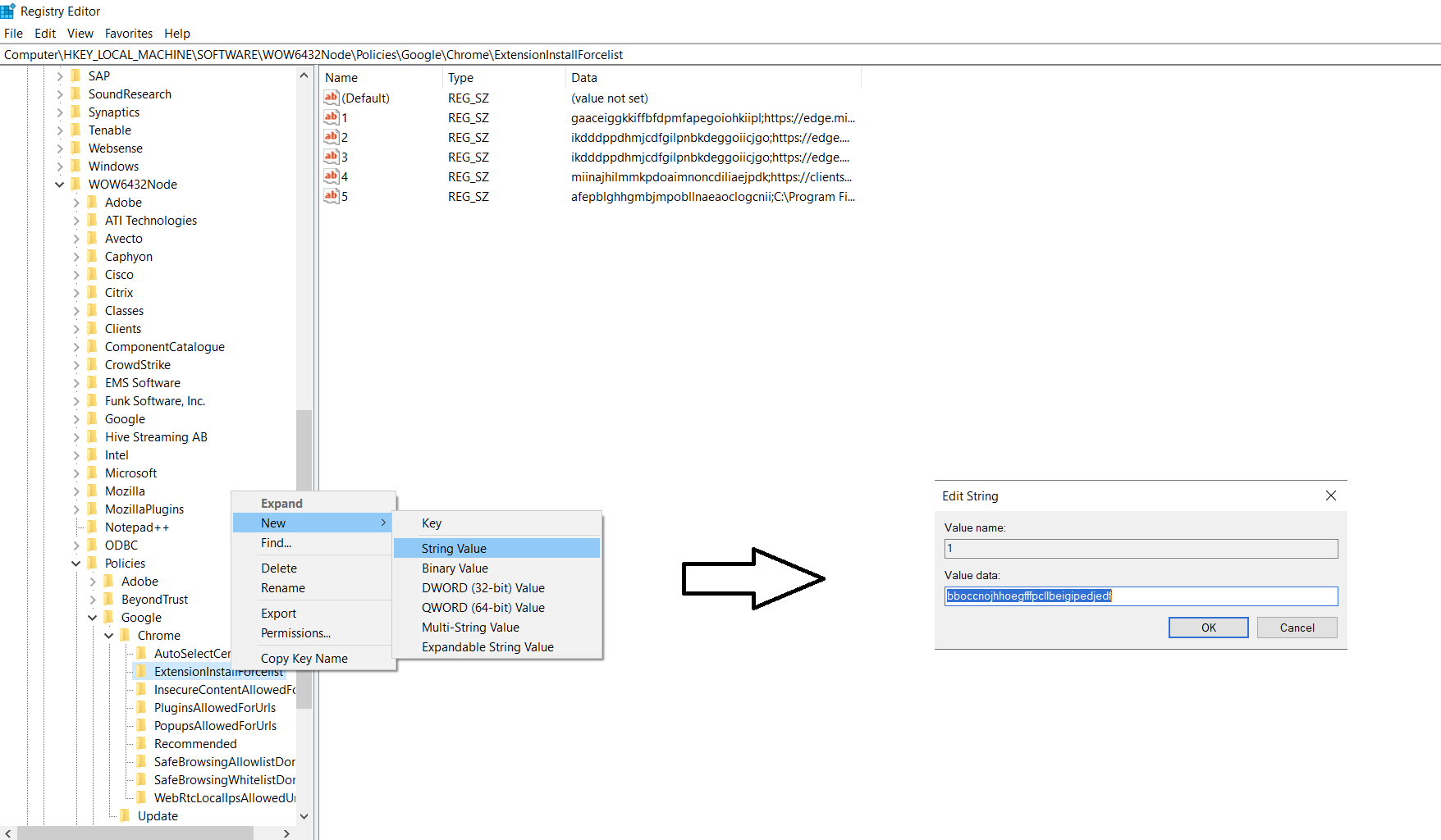Choose Multi-String Value from the New submenu
1441x840 pixels.
pyautogui.click(x=470, y=627)
